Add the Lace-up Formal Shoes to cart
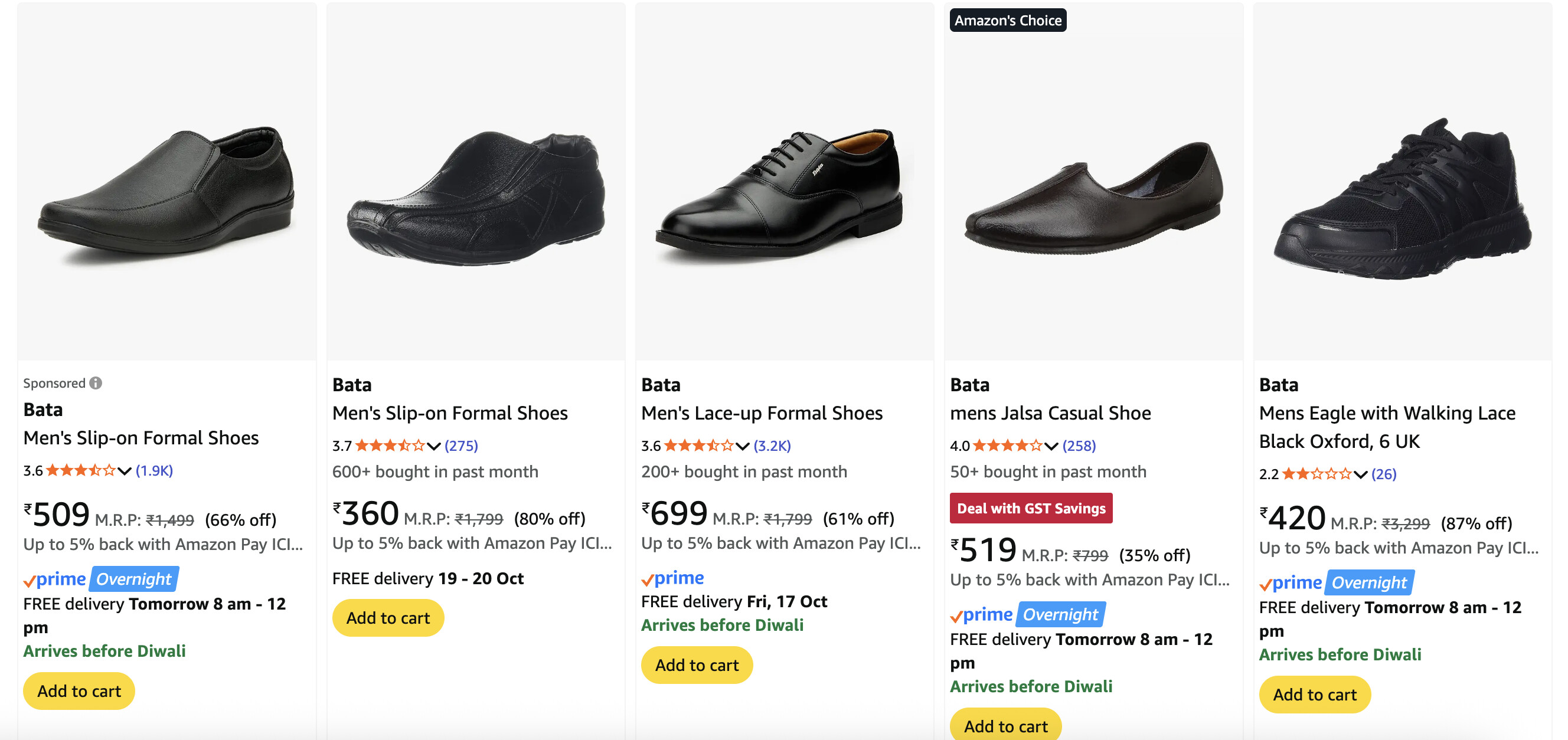 697,665
